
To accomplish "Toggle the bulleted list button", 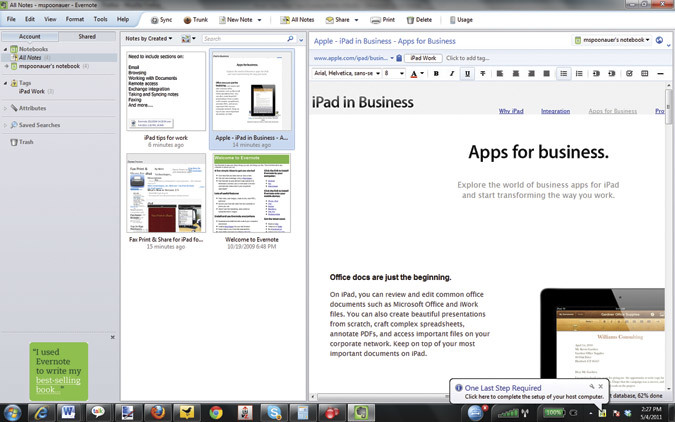I will [564, 74].
